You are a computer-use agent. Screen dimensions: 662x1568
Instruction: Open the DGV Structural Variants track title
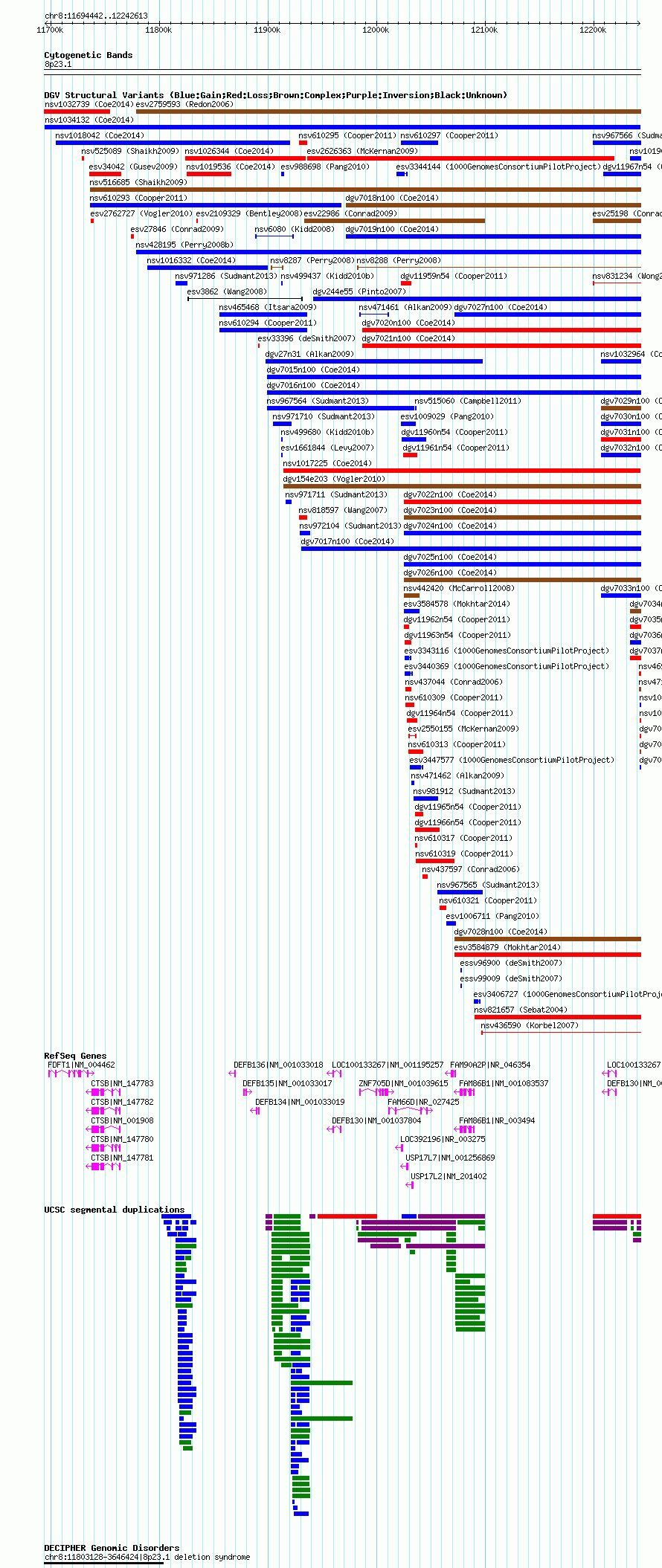tap(275, 95)
